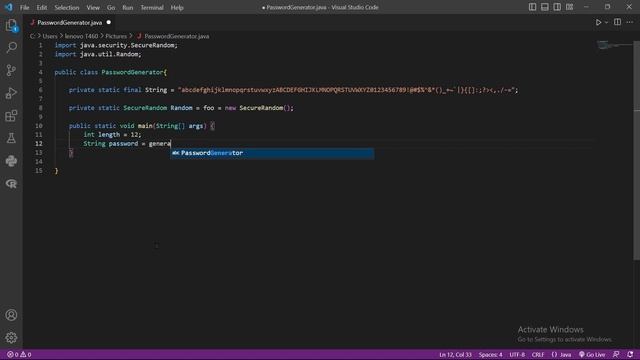Change UTF-8 file encoding
The width and height of the screenshot is (640, 360).
click(x=517, y=355)
